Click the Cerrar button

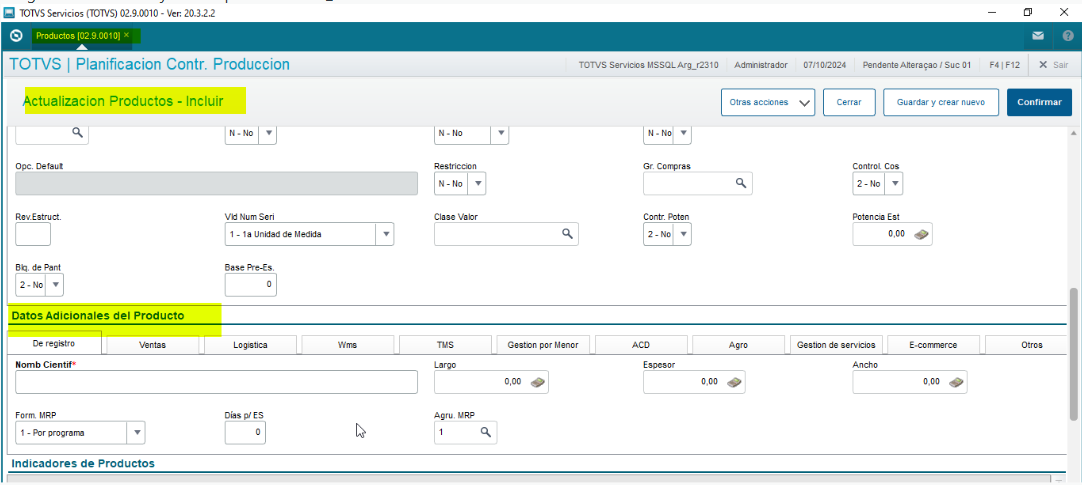coord(849,102)
